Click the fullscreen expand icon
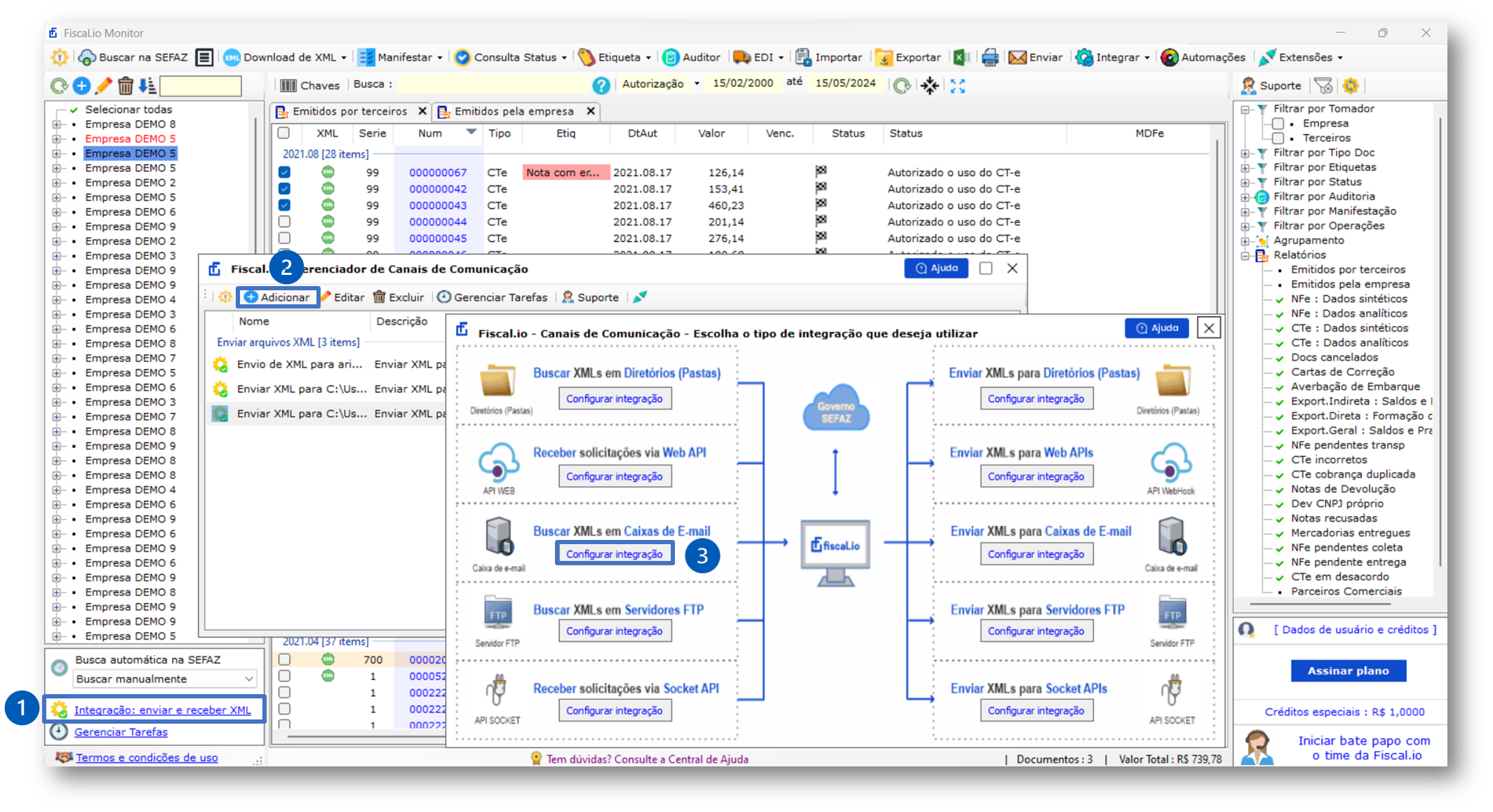The image size is (1493, 812). click(958, 86)
